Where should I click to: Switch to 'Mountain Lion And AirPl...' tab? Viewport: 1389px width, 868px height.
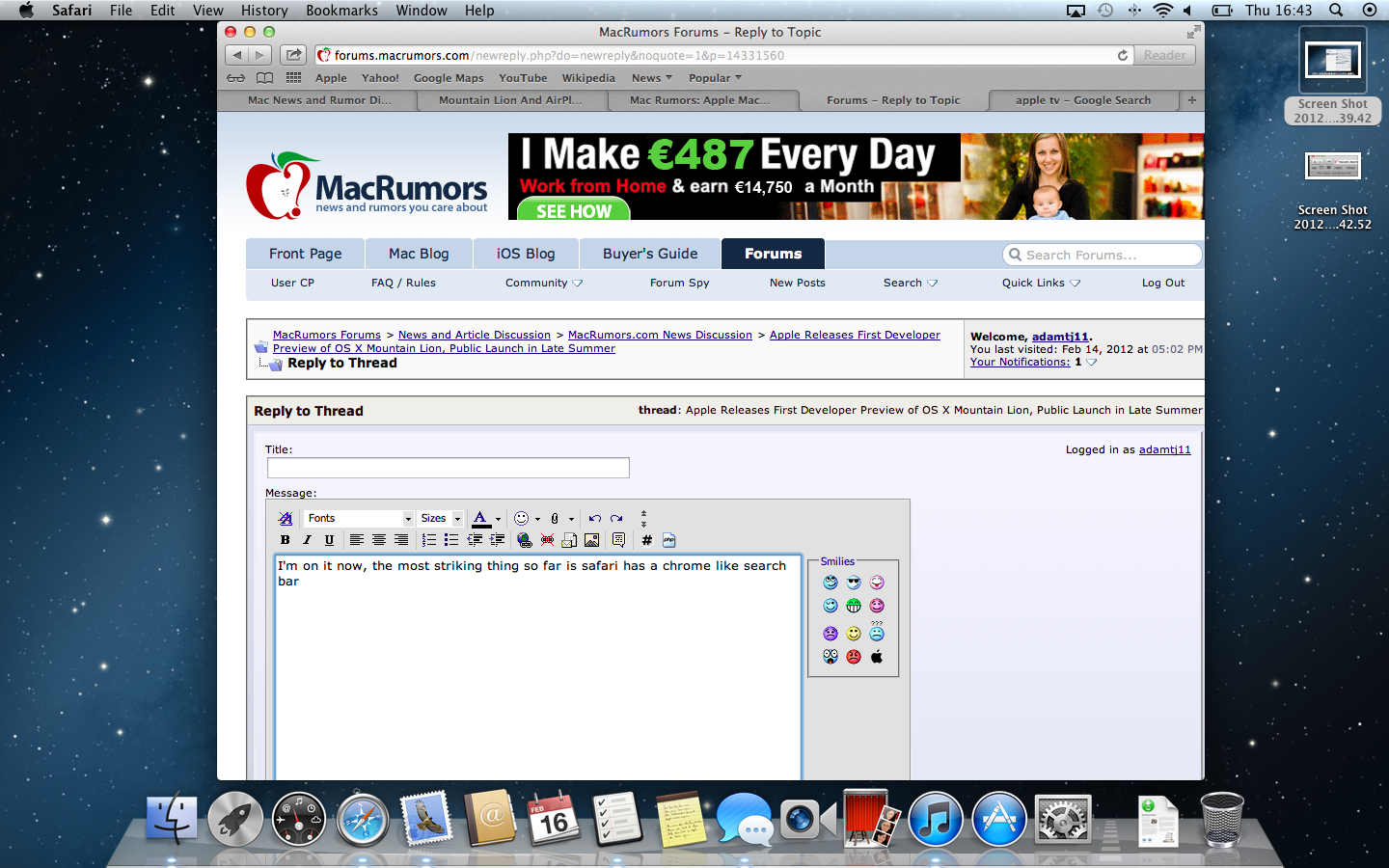coord(510,100)
